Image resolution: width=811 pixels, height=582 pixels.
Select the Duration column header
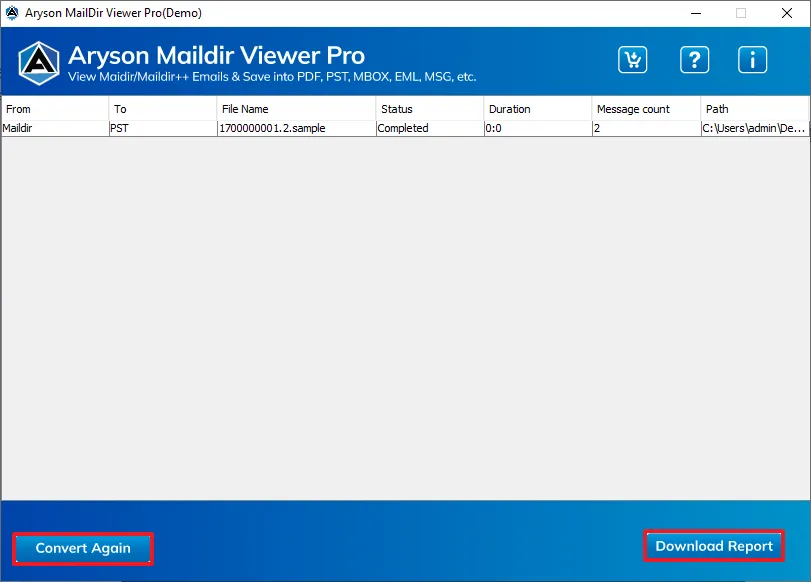538,109
